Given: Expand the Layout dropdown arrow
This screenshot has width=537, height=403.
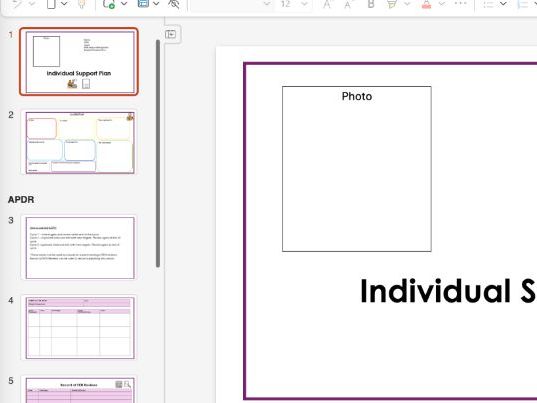Looking at the screenshot, I should 156,4.
